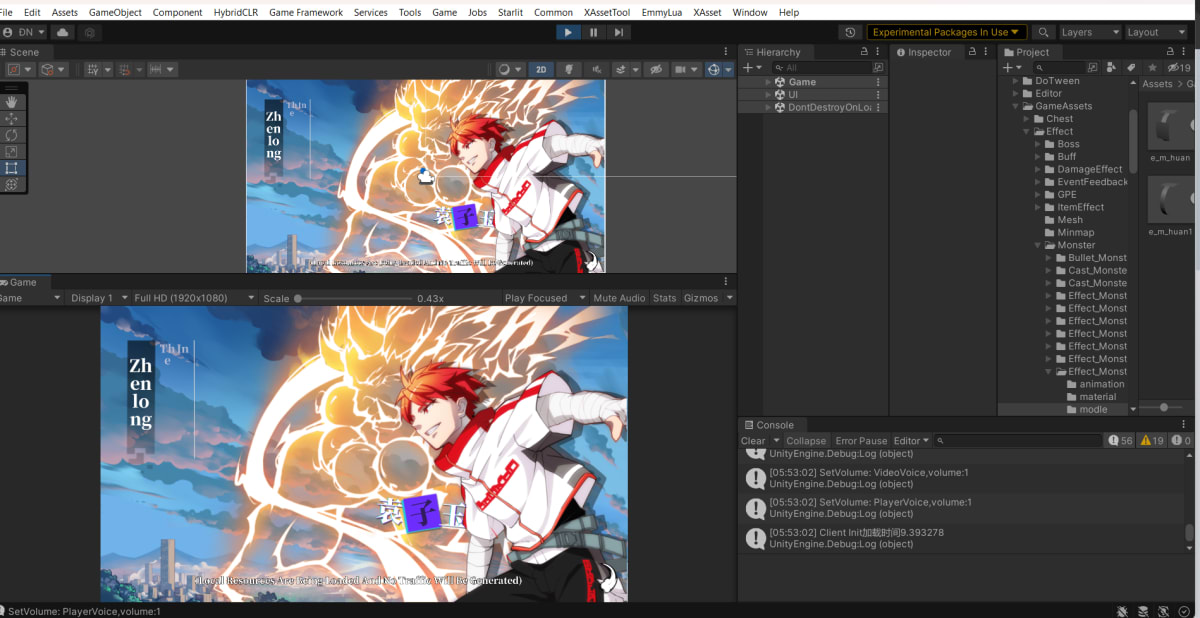This screenshot has width=1200, height=618.
Task: Open Display 1 dropdown
Action: click(x=98, y=298)
